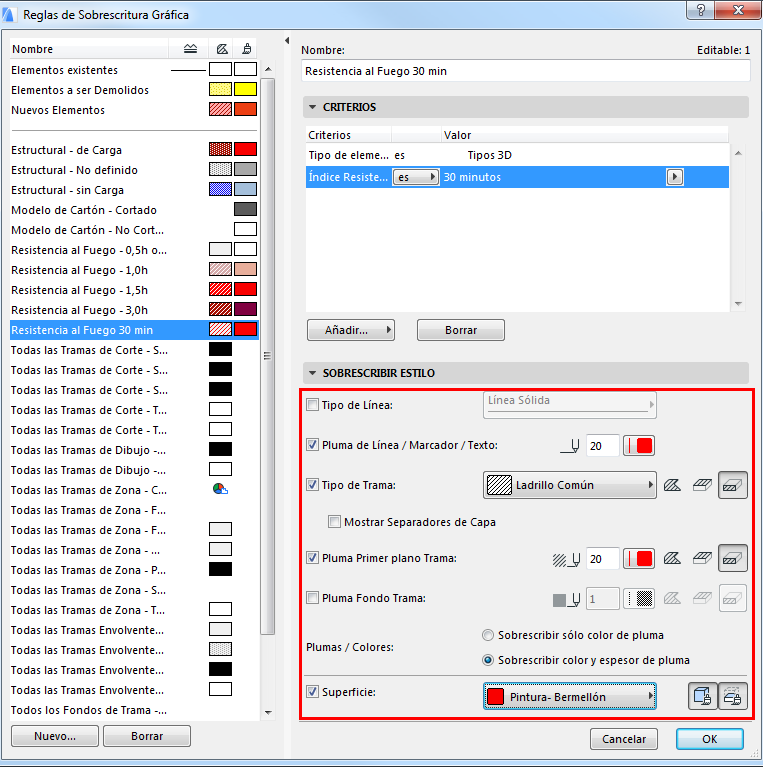
Task: Collapse the CRITERIOS section
Action: point(313,107)
